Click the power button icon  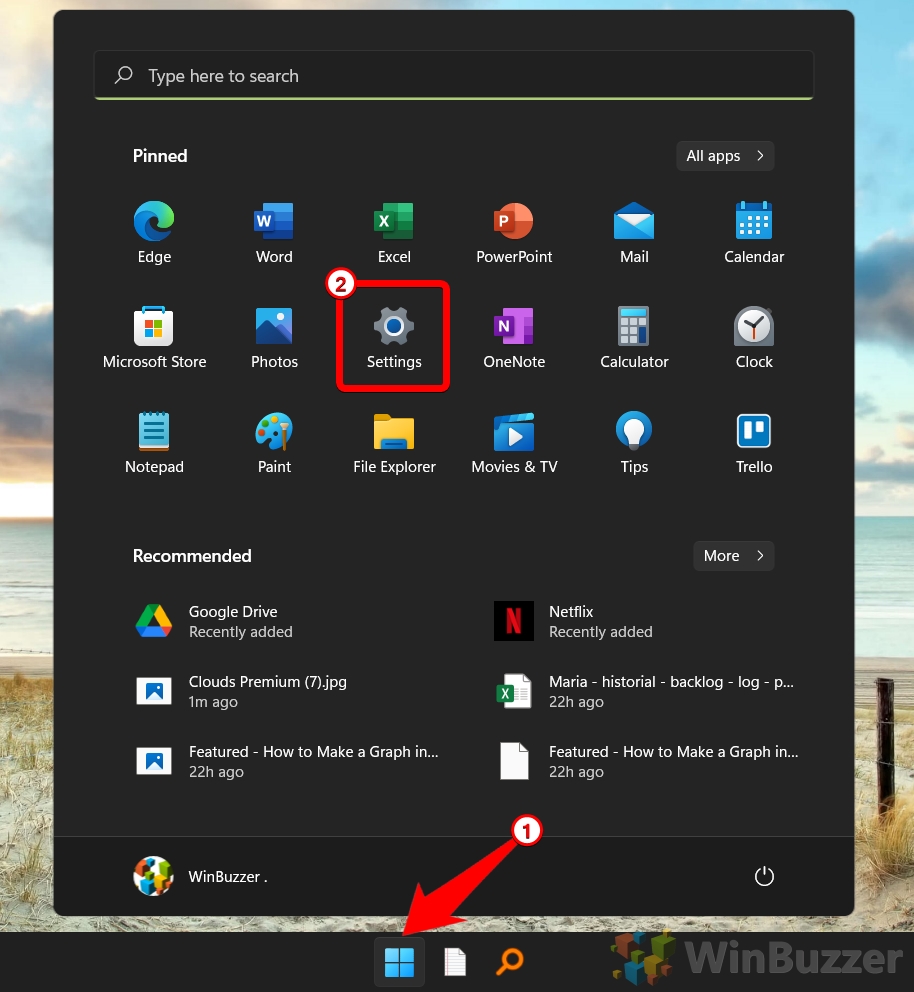click(764, 876)
